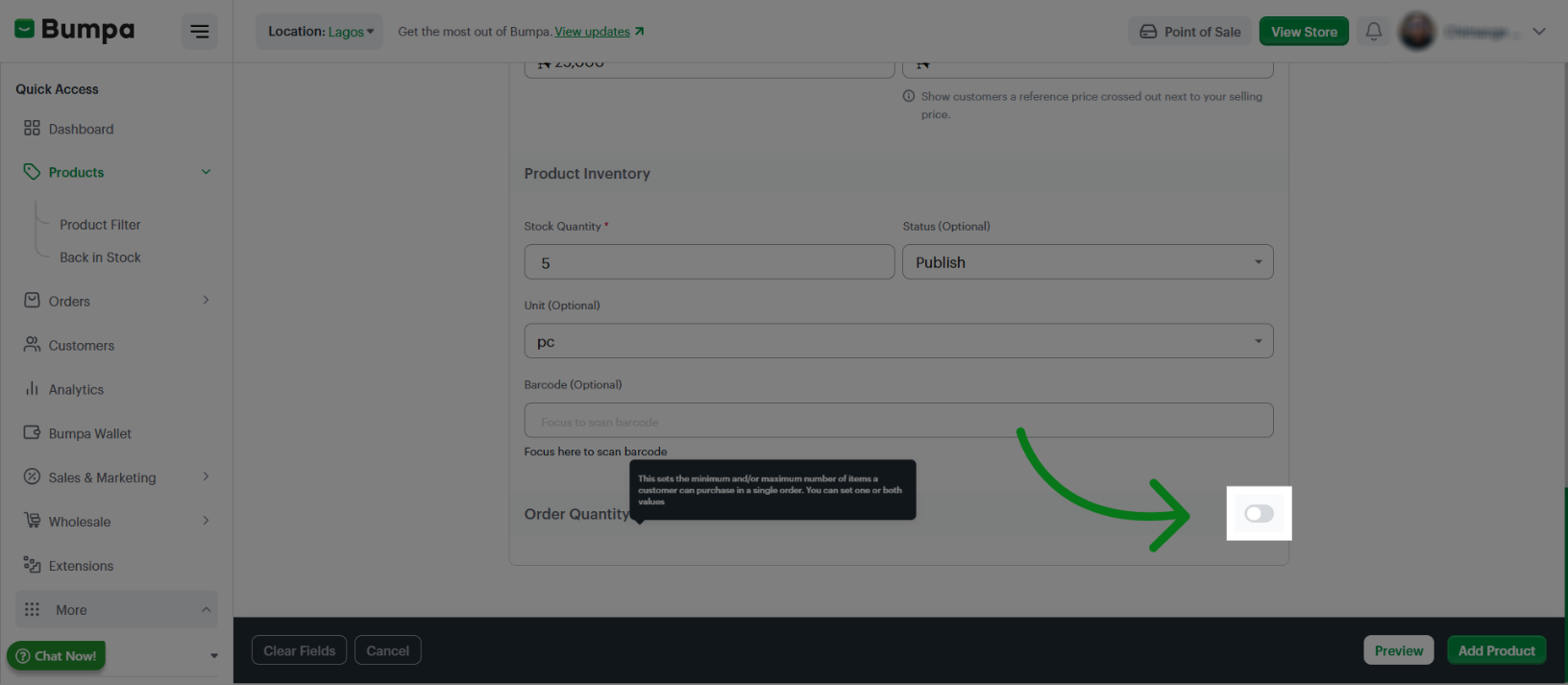Open the Unit pc dropdown
1568x685 pixels.
(898, 341)
